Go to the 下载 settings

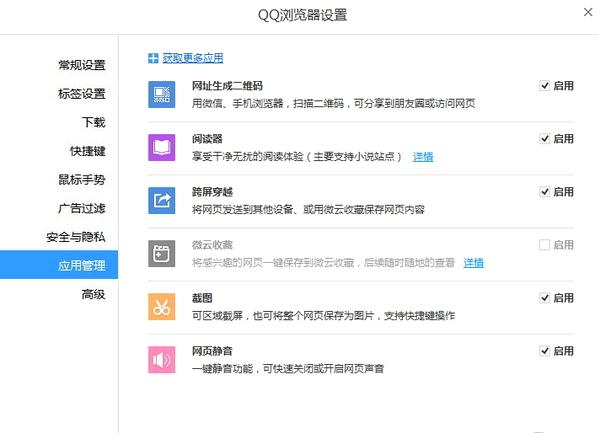(93, 122)
